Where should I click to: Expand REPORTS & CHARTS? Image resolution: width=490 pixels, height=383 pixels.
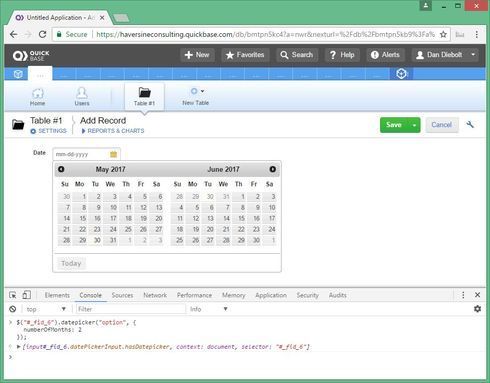click(x=113, y=131)
